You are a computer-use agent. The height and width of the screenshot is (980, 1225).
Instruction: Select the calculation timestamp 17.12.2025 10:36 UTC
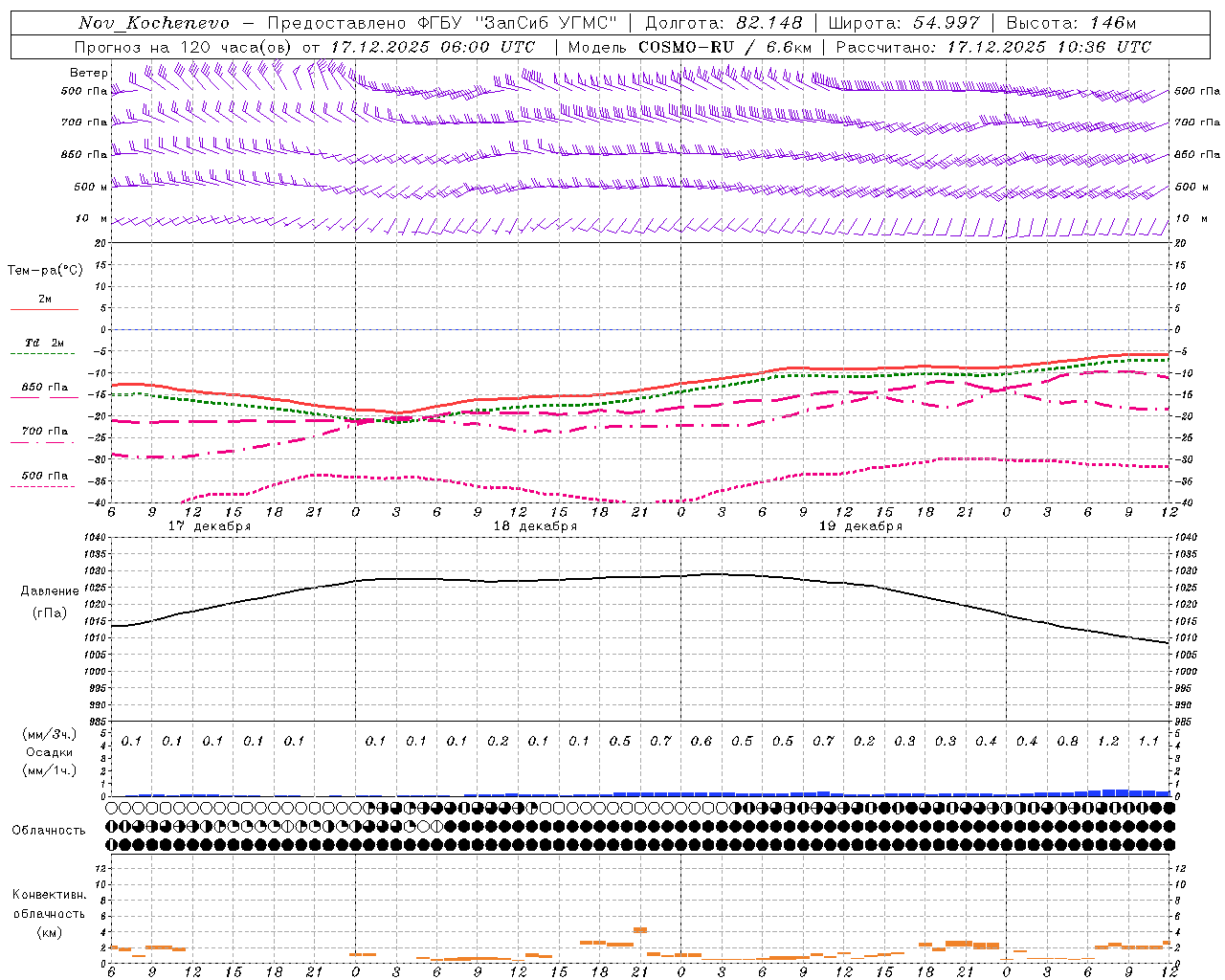[x=1049, y=46]
